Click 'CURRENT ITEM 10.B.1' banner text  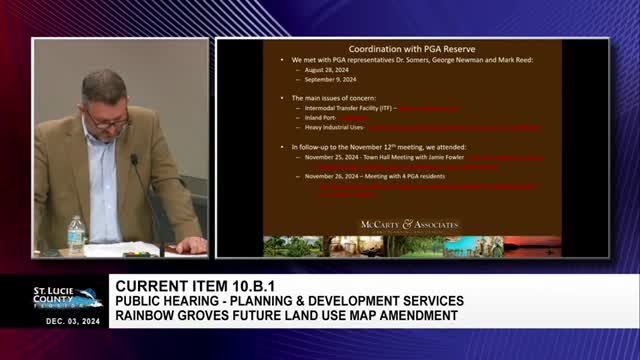click(195, 286)
